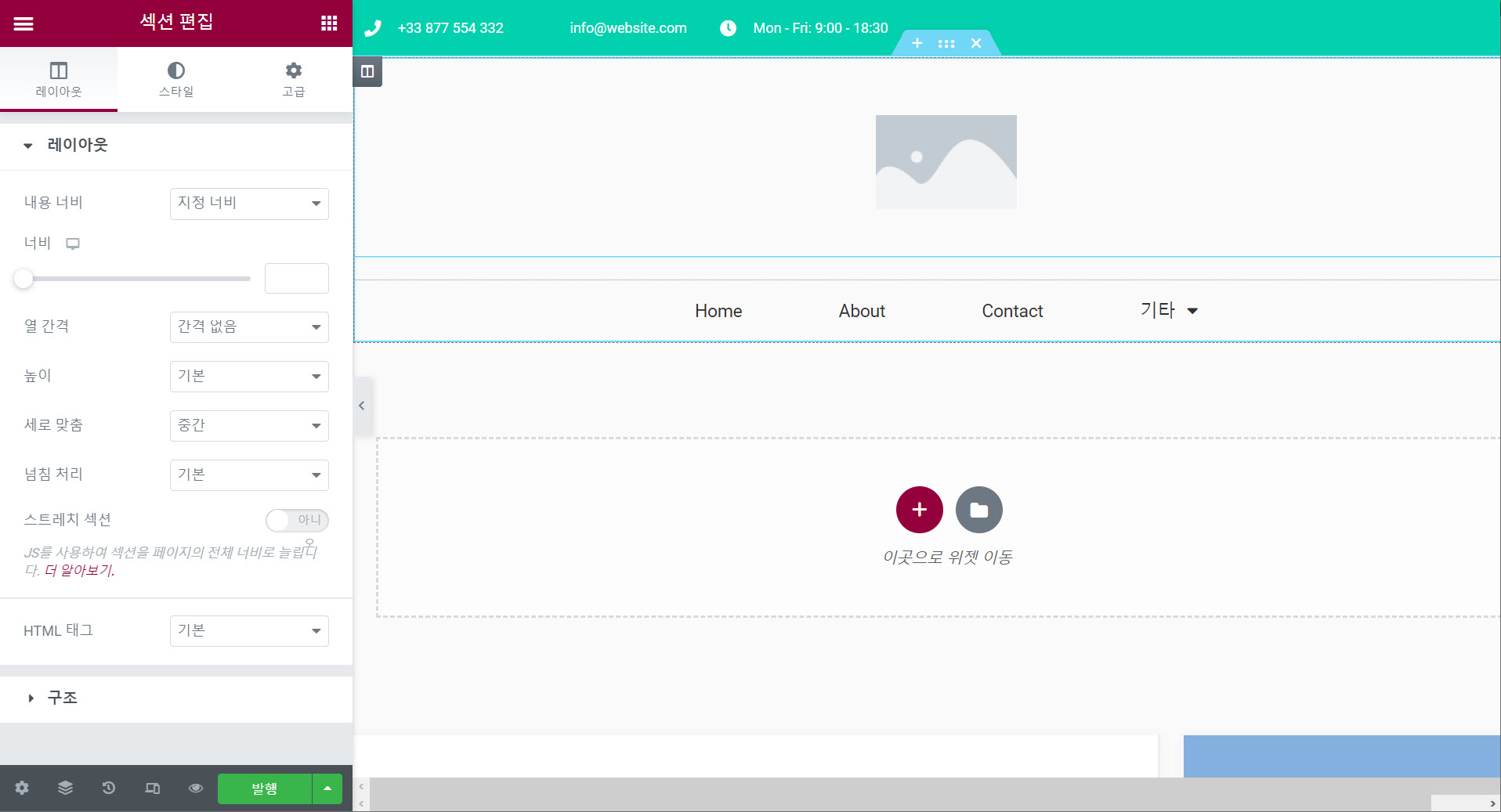Image resolution: width=1501 pixels, height=812 pixels.
Task: Switch to the 스타일 tab
Action: [176, 79]
